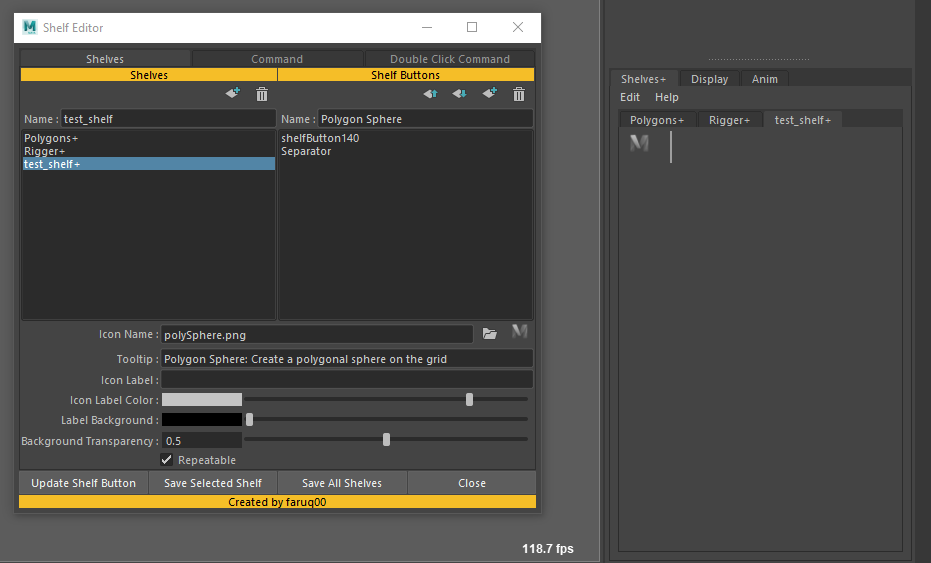Move the shelf button down
The width and height of the screenshot is (931, 563).
tap(460, 93)
